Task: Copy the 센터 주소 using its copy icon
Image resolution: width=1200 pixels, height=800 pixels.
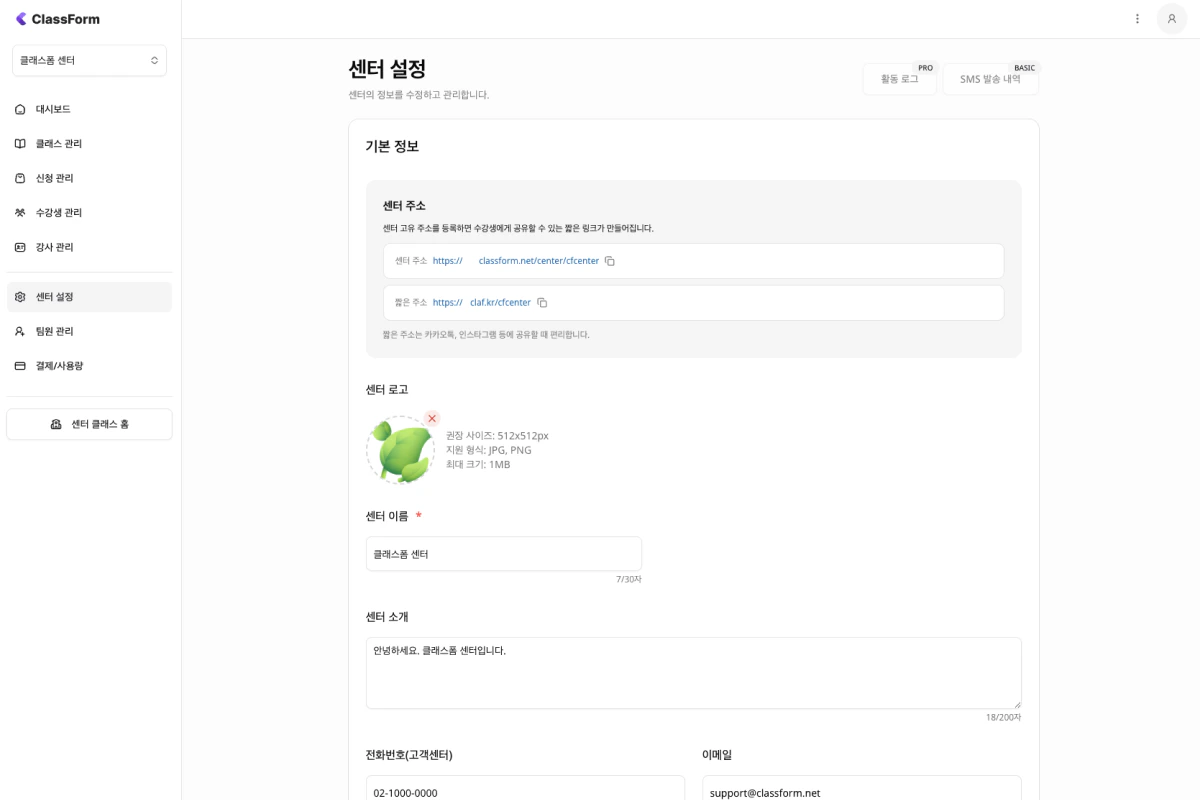Action: coord(610,260)
